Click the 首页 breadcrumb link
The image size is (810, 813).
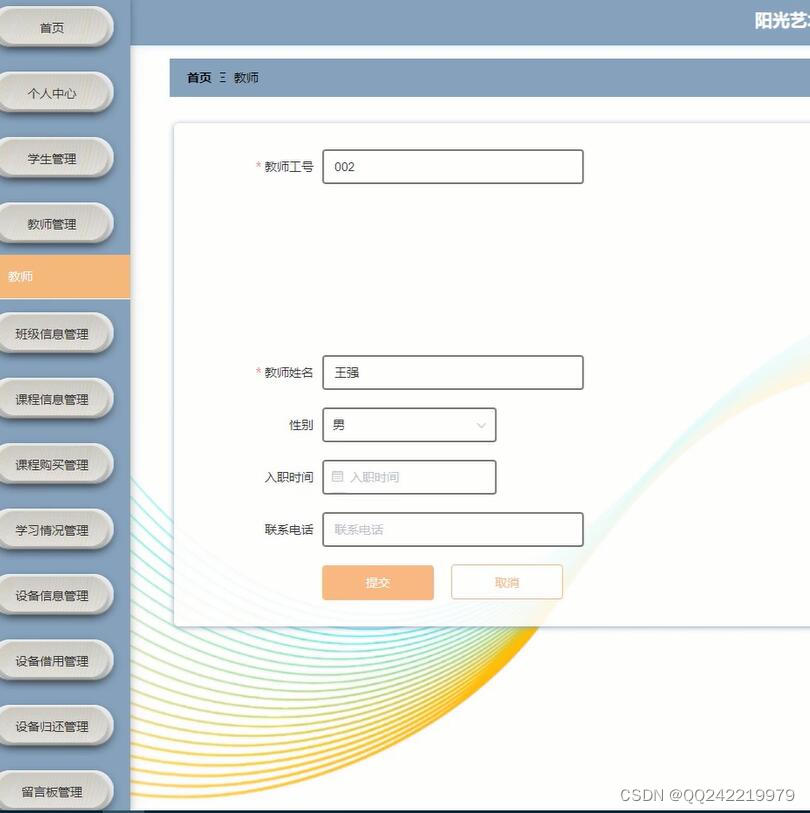(x=197, y=77)
